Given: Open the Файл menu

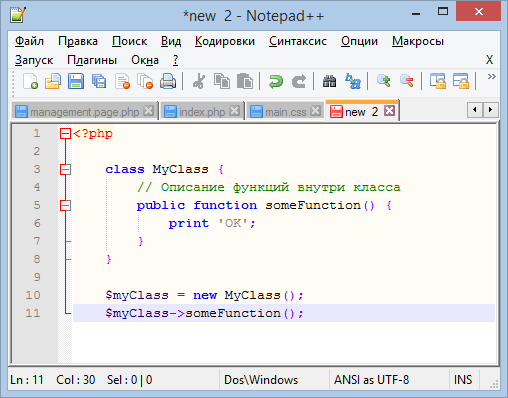Looking at the screenshot, I should pyautogui.click(x=29, y=41).
